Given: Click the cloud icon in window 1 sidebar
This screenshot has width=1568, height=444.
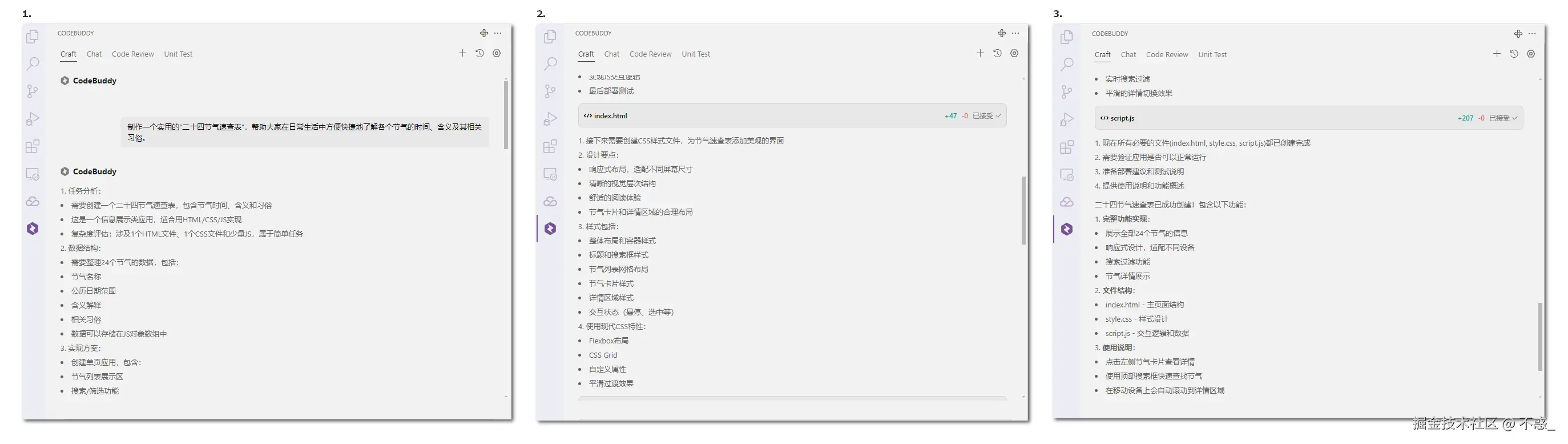Looking at the screenshot, I should pos(33,202).
